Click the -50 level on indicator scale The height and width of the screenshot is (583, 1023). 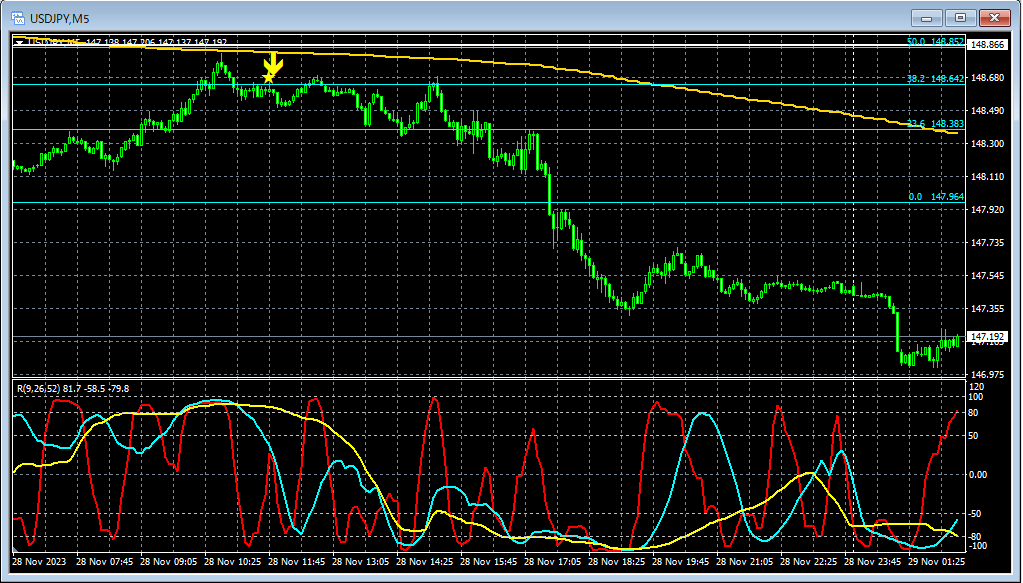click(x=976, y=514)
